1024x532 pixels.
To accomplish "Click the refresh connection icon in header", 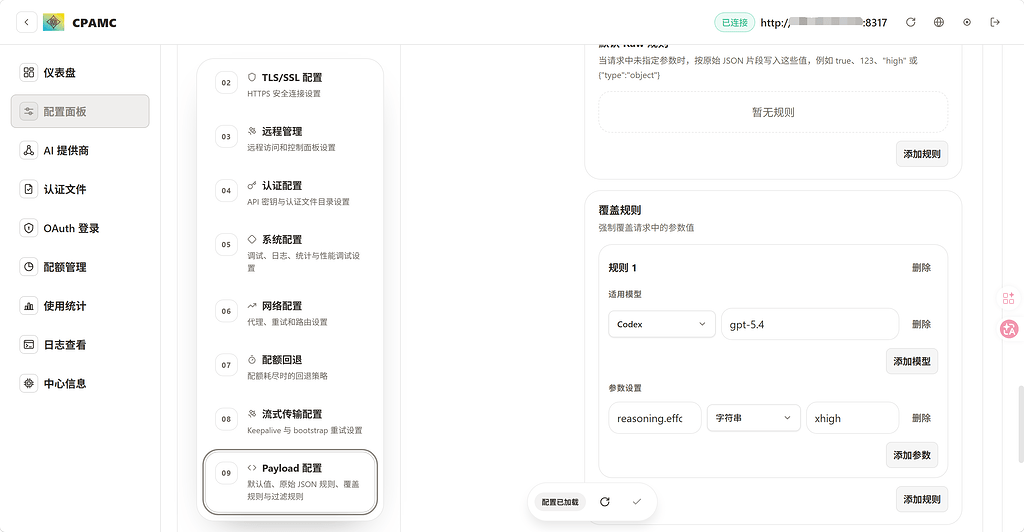I will [910, 22].
